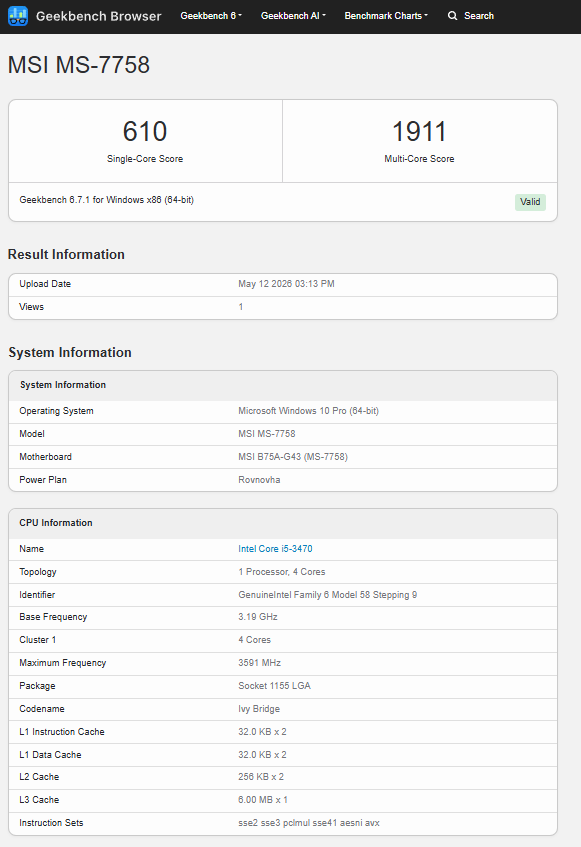Click the MSI MS-7758 page heading
The height and width of the screenshot is (847, 581).
pyautogui.click(x=79, y=65)
